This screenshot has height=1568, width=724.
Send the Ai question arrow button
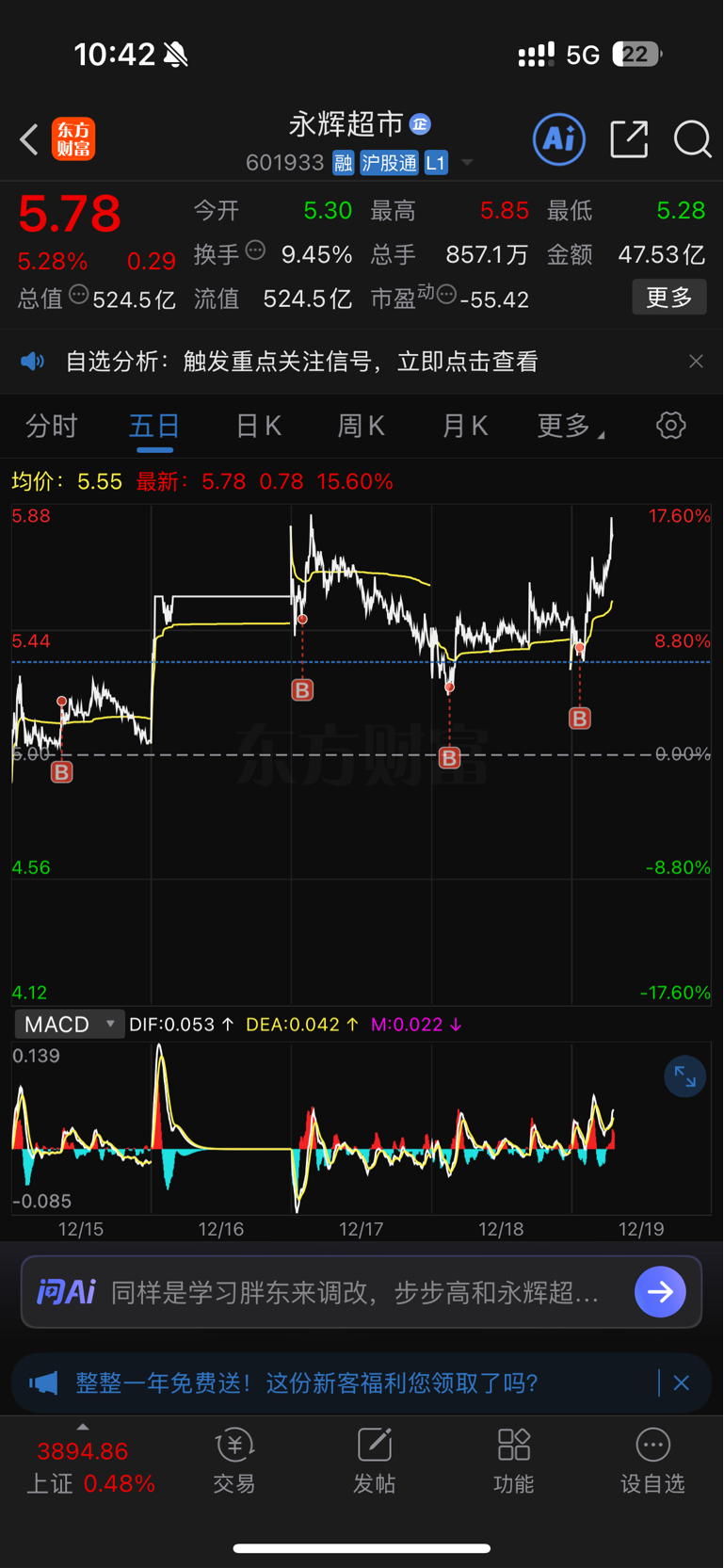click(x=660, y=1292)
